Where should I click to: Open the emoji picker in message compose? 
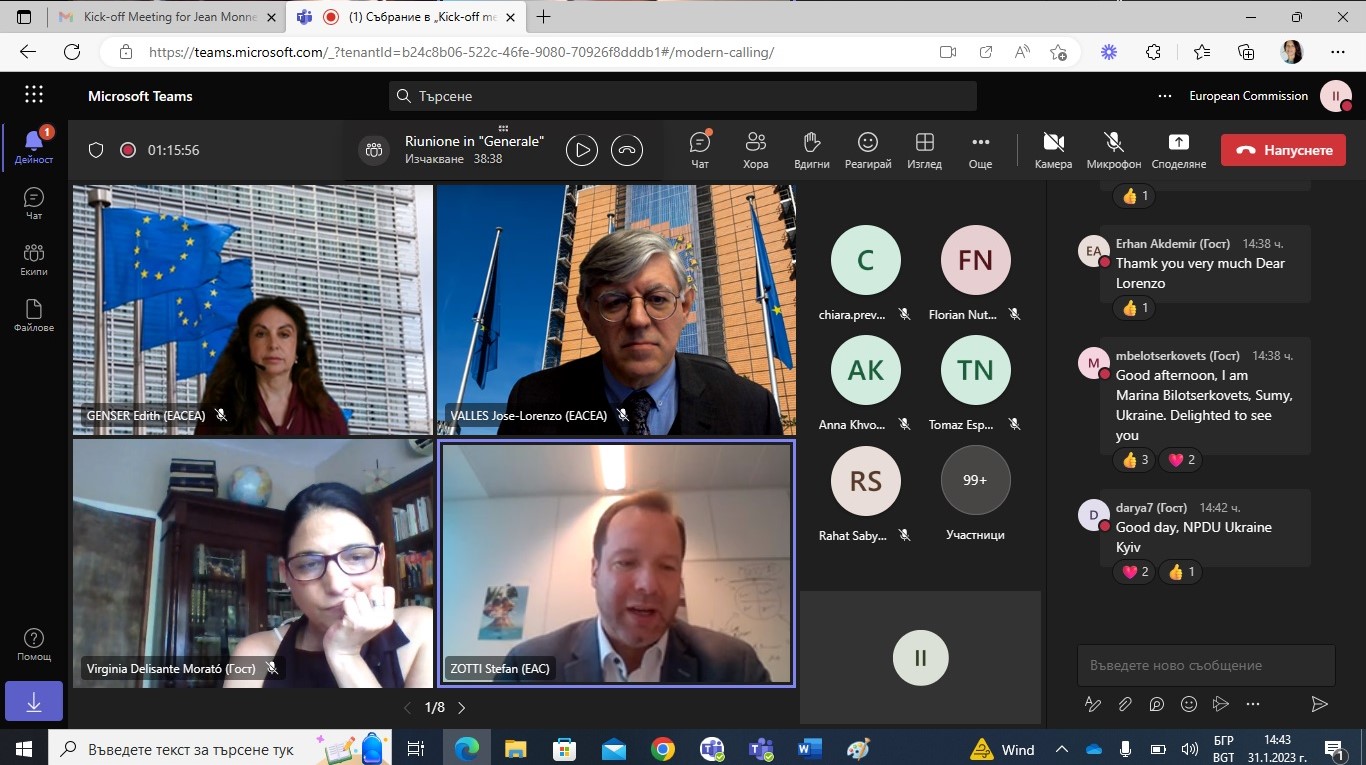coord(1189,704)
